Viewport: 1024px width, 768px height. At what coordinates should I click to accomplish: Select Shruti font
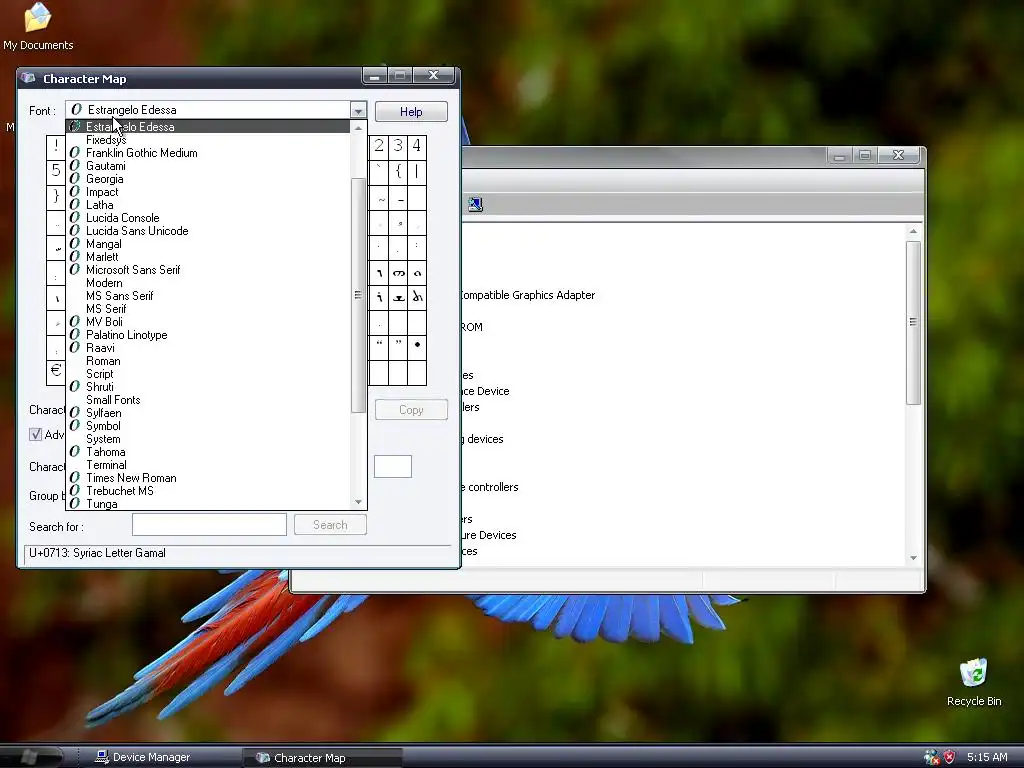208,387
